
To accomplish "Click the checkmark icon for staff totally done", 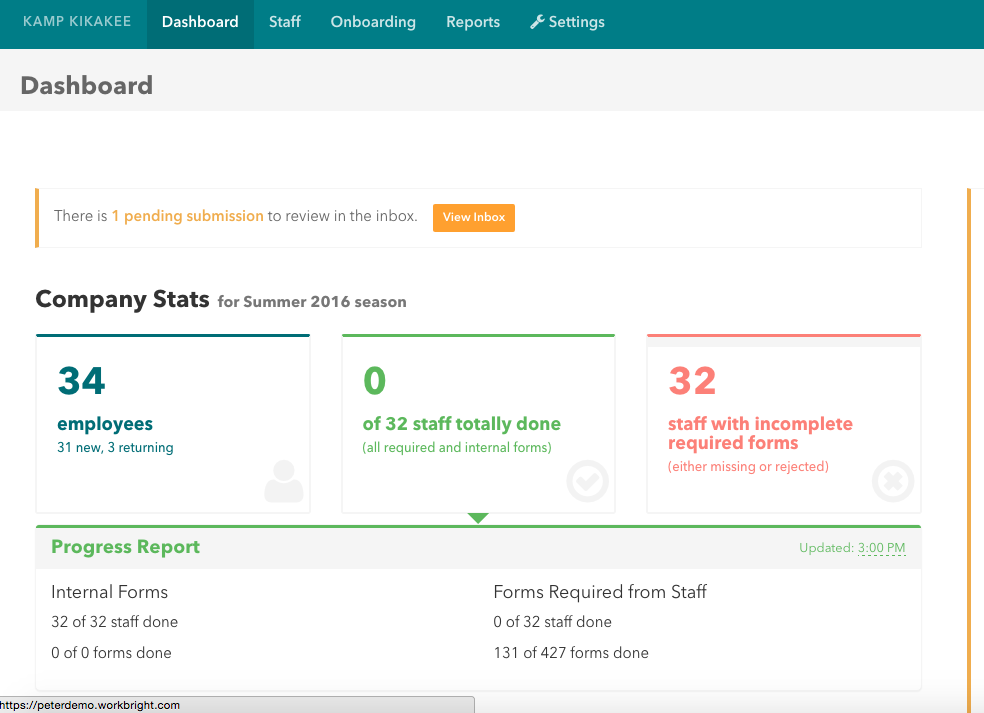I will (x=588, y=481).
